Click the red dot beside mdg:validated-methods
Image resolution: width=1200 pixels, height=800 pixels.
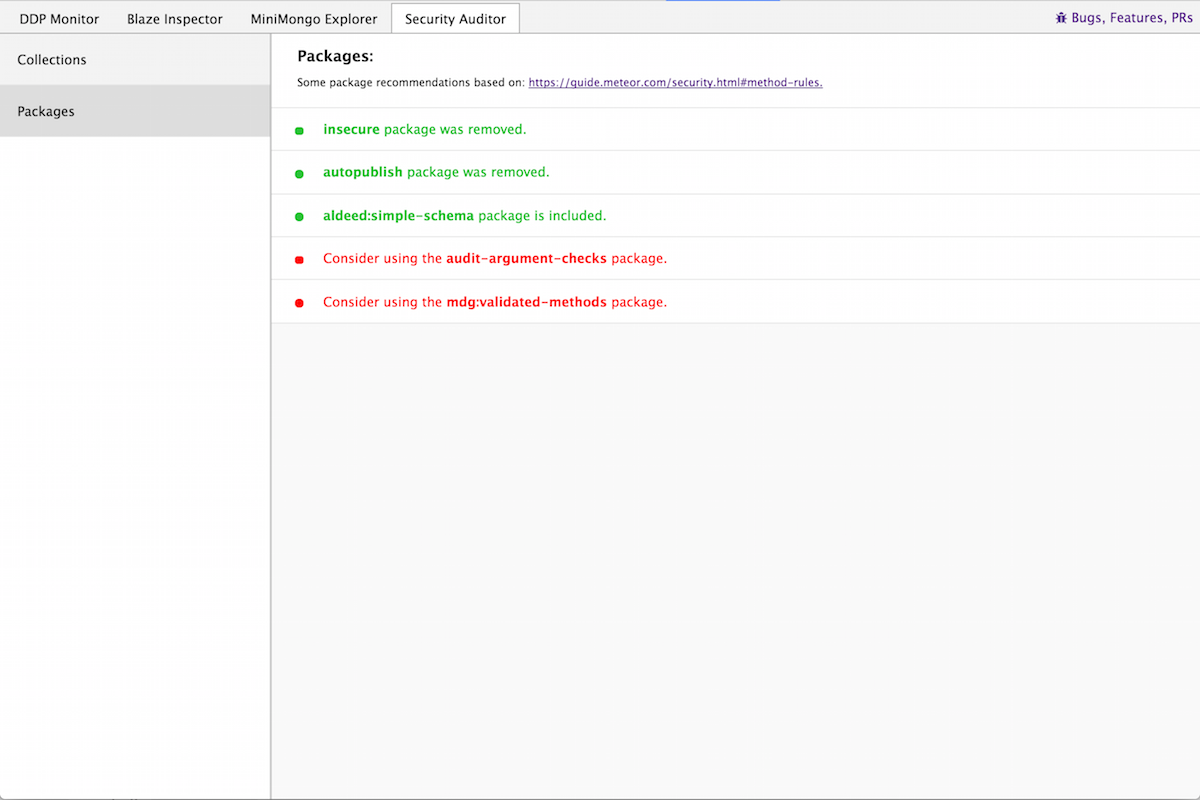[299, 303]
